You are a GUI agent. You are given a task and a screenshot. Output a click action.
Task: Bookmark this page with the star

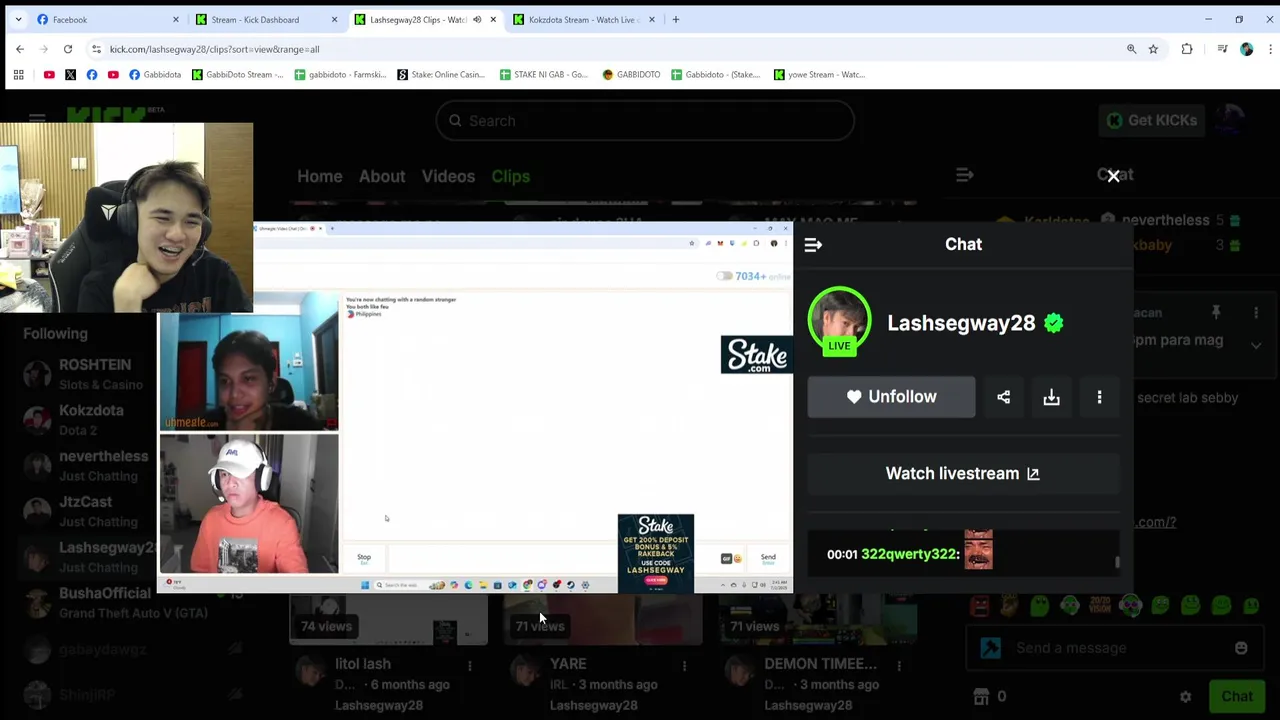[x=1153, y=49]
